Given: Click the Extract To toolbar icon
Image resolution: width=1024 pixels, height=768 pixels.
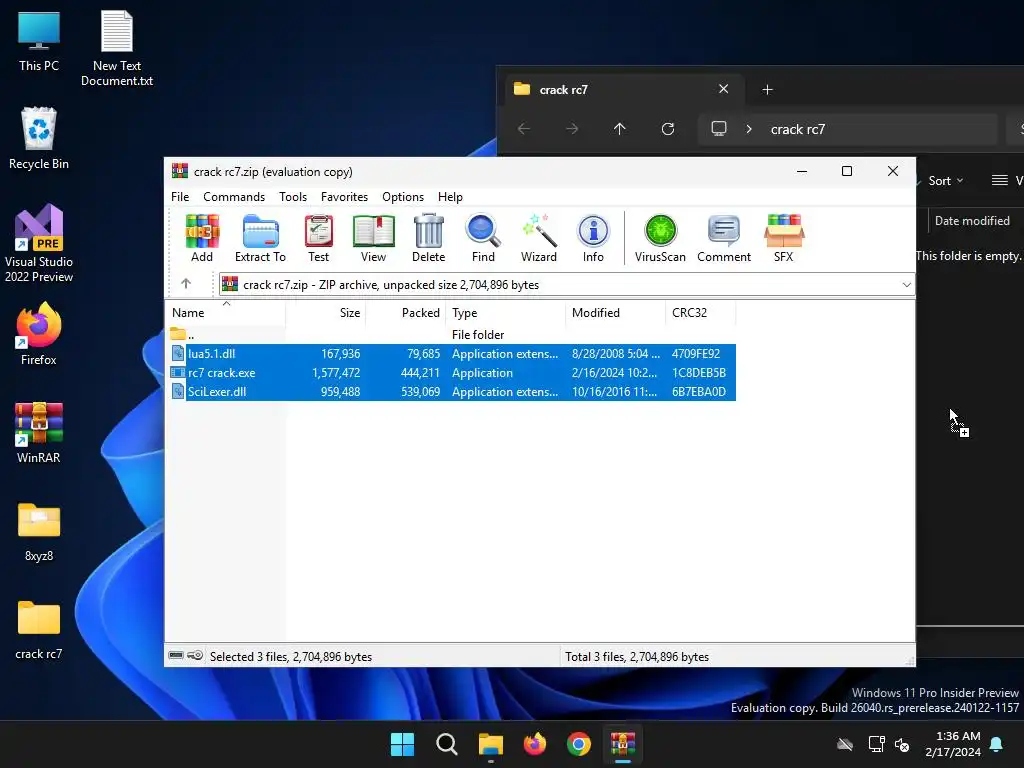Looking at the screenshot, I should (x=260, y=238).
